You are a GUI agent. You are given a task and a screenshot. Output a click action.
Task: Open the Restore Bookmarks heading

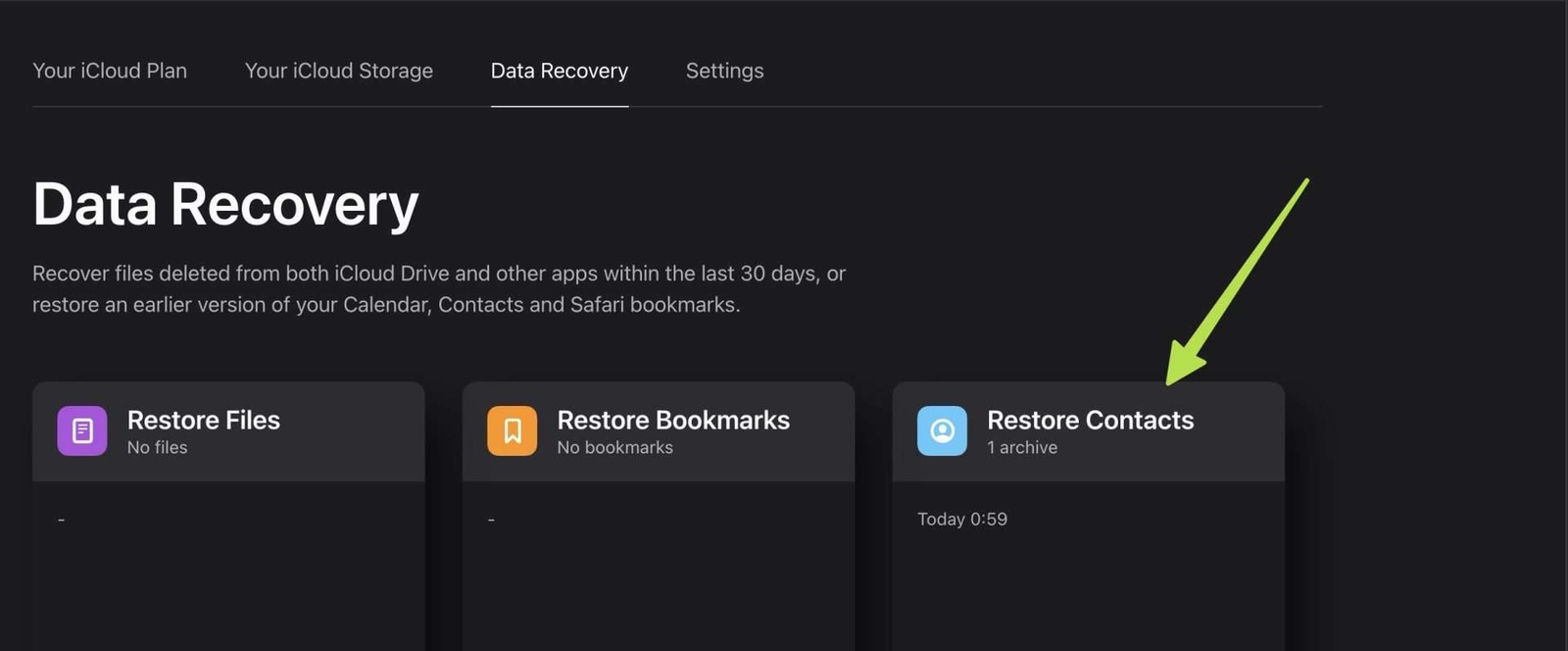coord(673,420)
